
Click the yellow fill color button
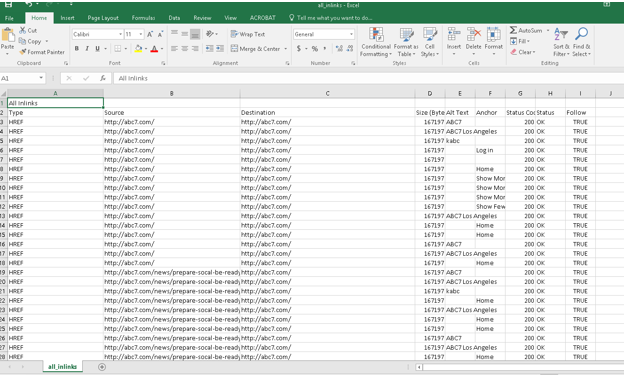coord(138,49)
